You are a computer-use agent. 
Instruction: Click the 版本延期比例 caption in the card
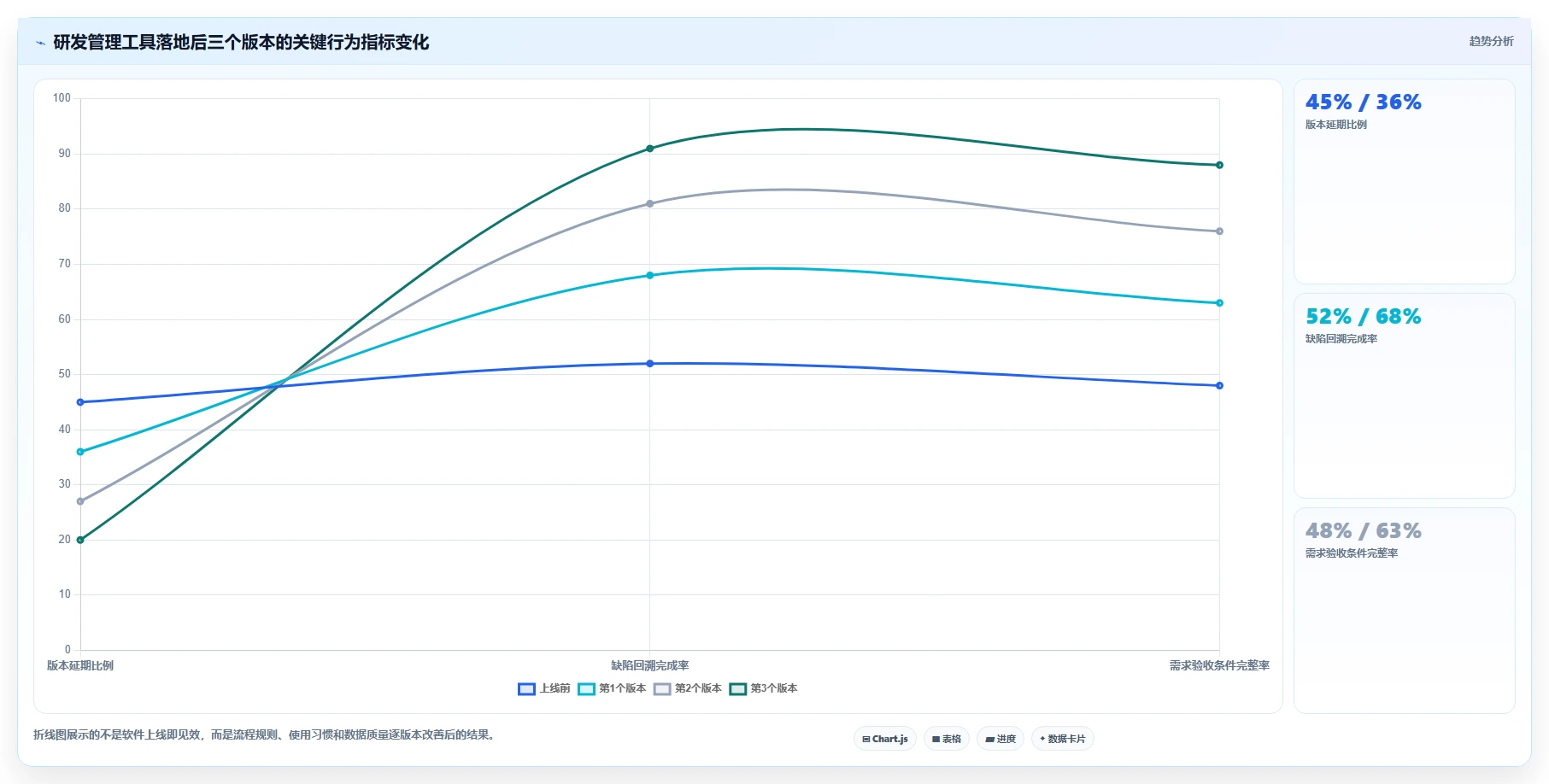(1336, 125)
